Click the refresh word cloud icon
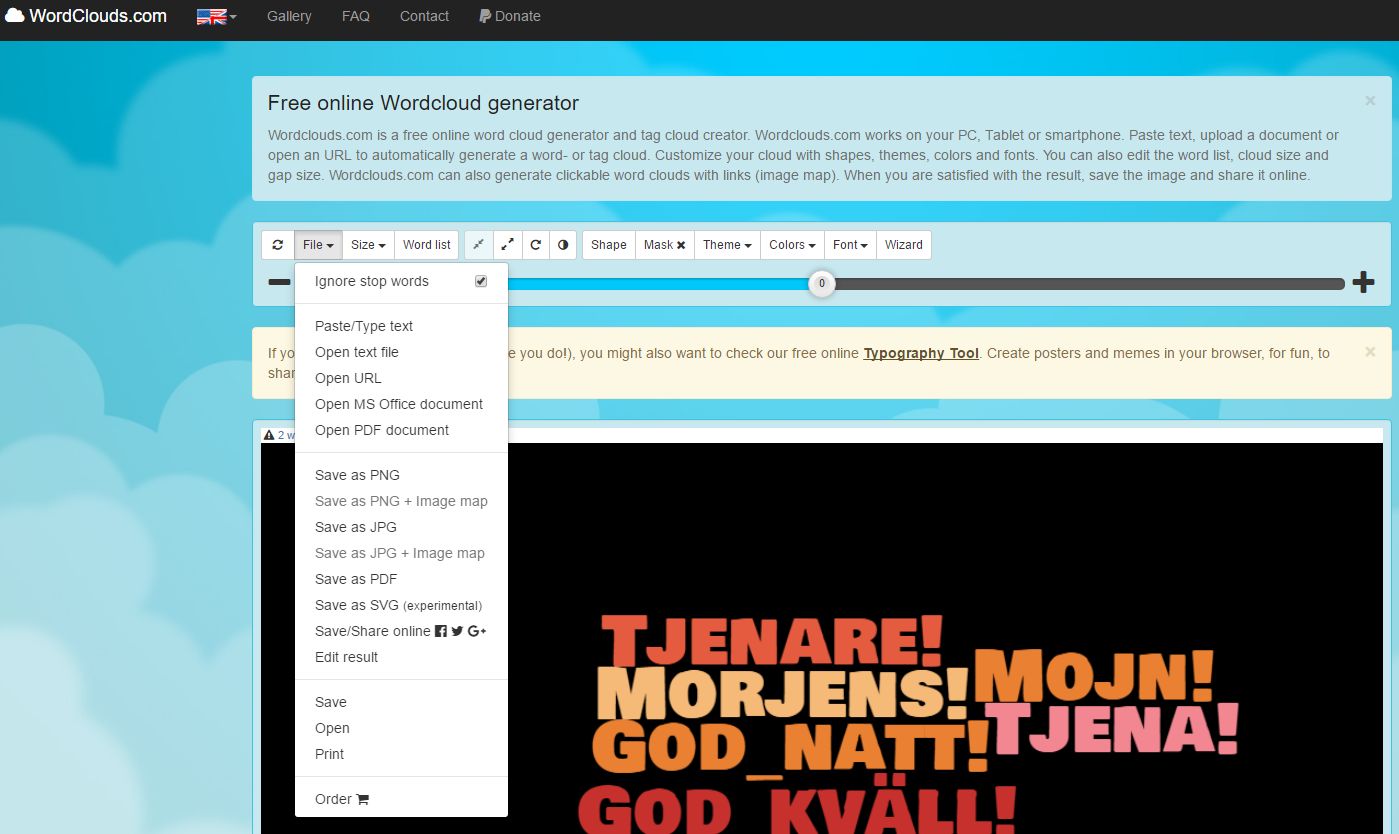The image size is (1399, 834). (x=278, y=245)
